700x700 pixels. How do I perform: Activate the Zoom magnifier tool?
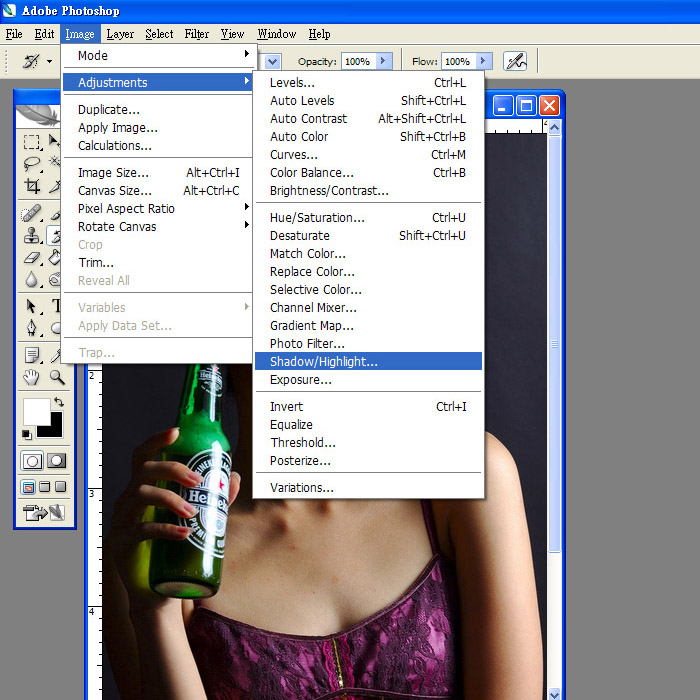click(57, 377)
